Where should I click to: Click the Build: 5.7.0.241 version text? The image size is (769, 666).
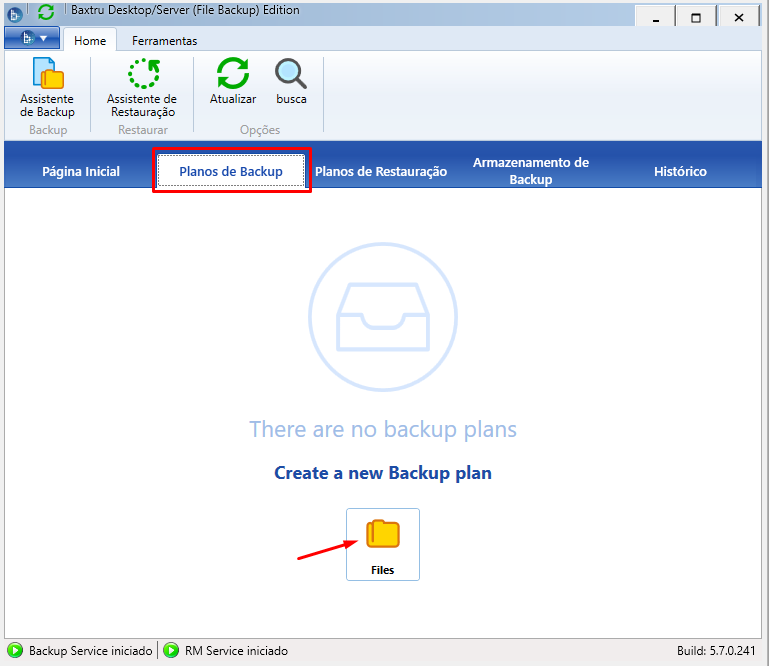(x=716, y=651)
